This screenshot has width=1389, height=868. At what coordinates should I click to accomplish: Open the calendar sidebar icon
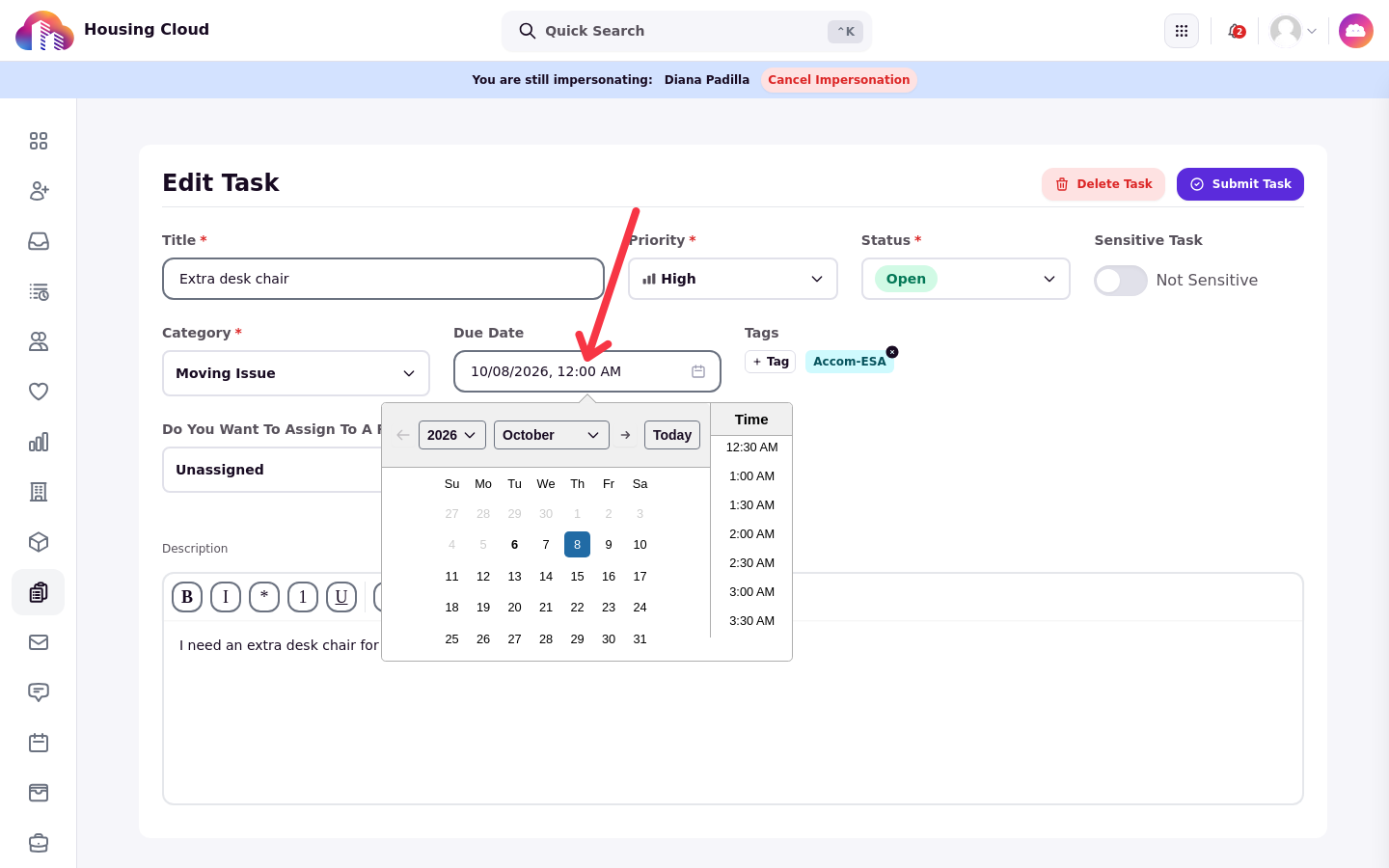pos(39,743)
